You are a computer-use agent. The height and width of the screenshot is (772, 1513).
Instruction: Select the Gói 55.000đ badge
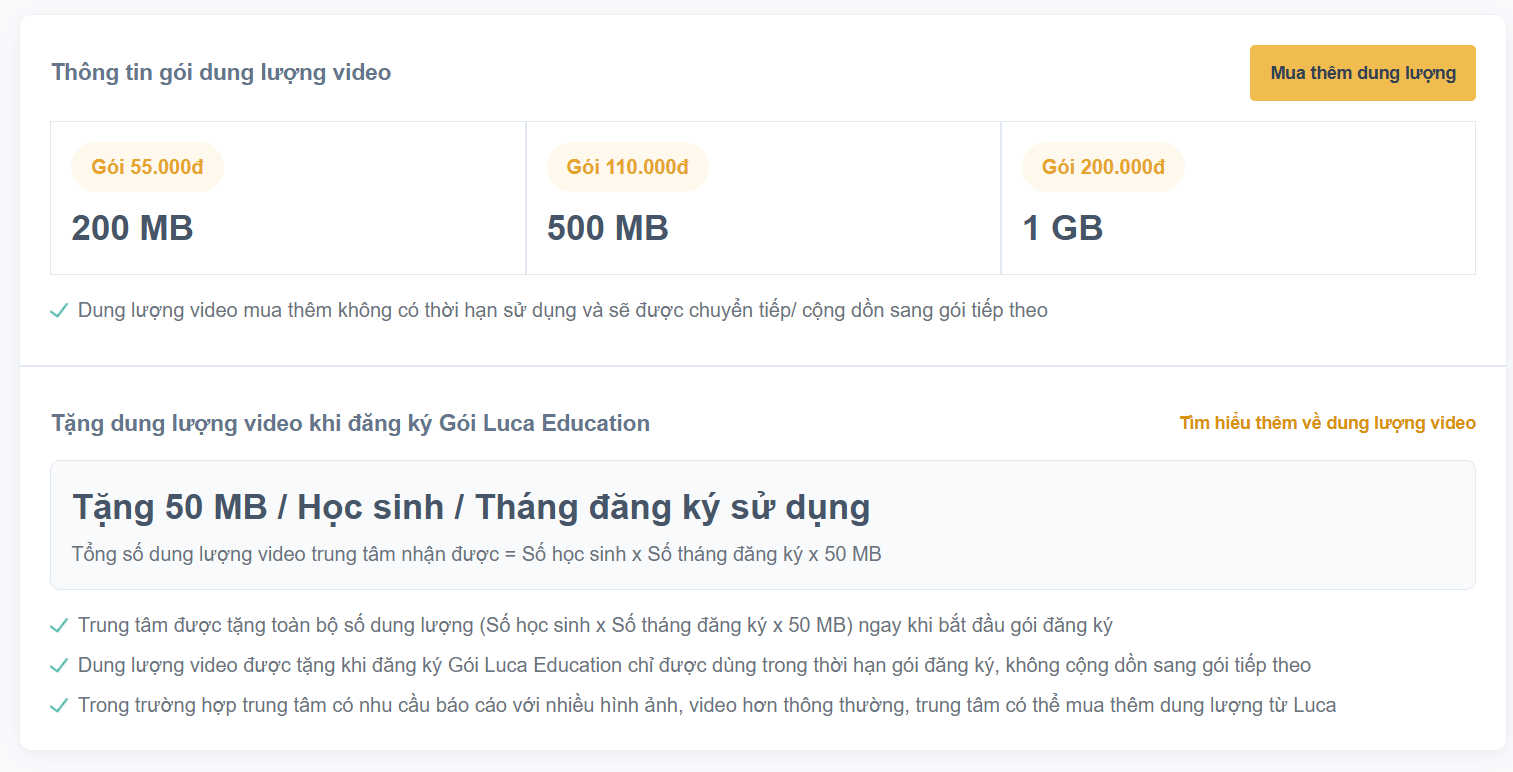click(x=147, y=167)
